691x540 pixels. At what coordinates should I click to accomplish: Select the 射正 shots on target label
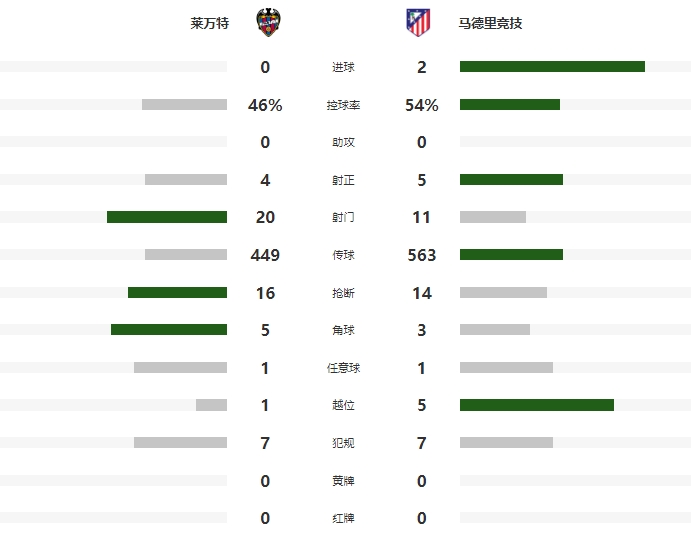point(343,180)
